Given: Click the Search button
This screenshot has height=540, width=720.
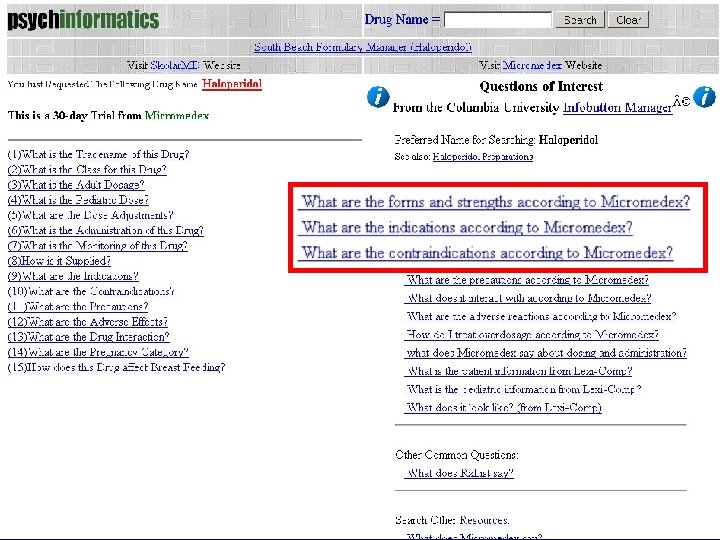Looking at the screenshot, I should 580,20.
